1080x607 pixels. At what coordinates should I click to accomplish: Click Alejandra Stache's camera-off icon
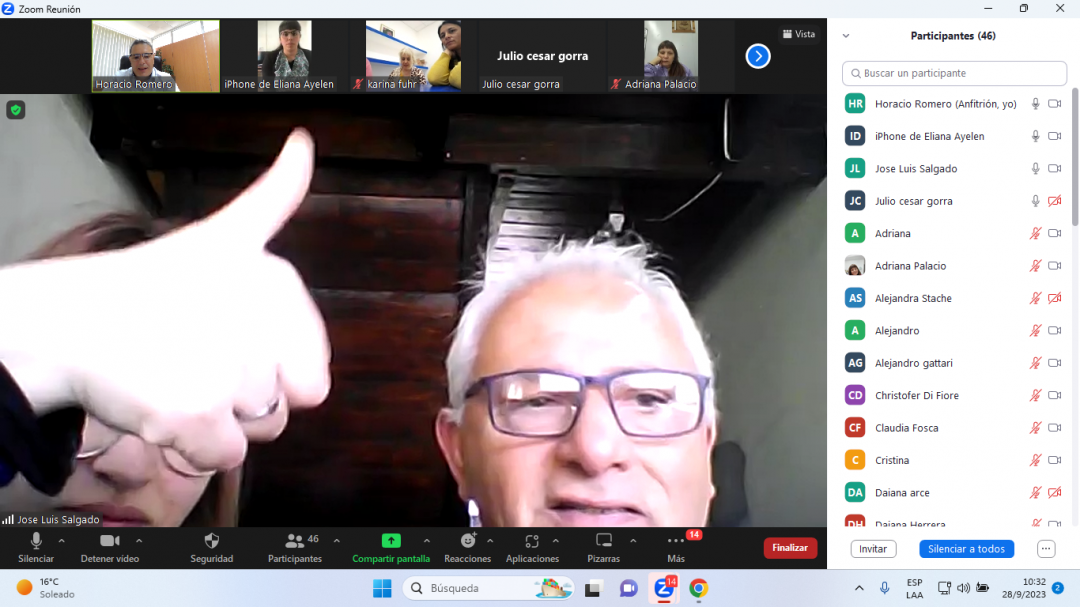click(x=1055, y=298)
